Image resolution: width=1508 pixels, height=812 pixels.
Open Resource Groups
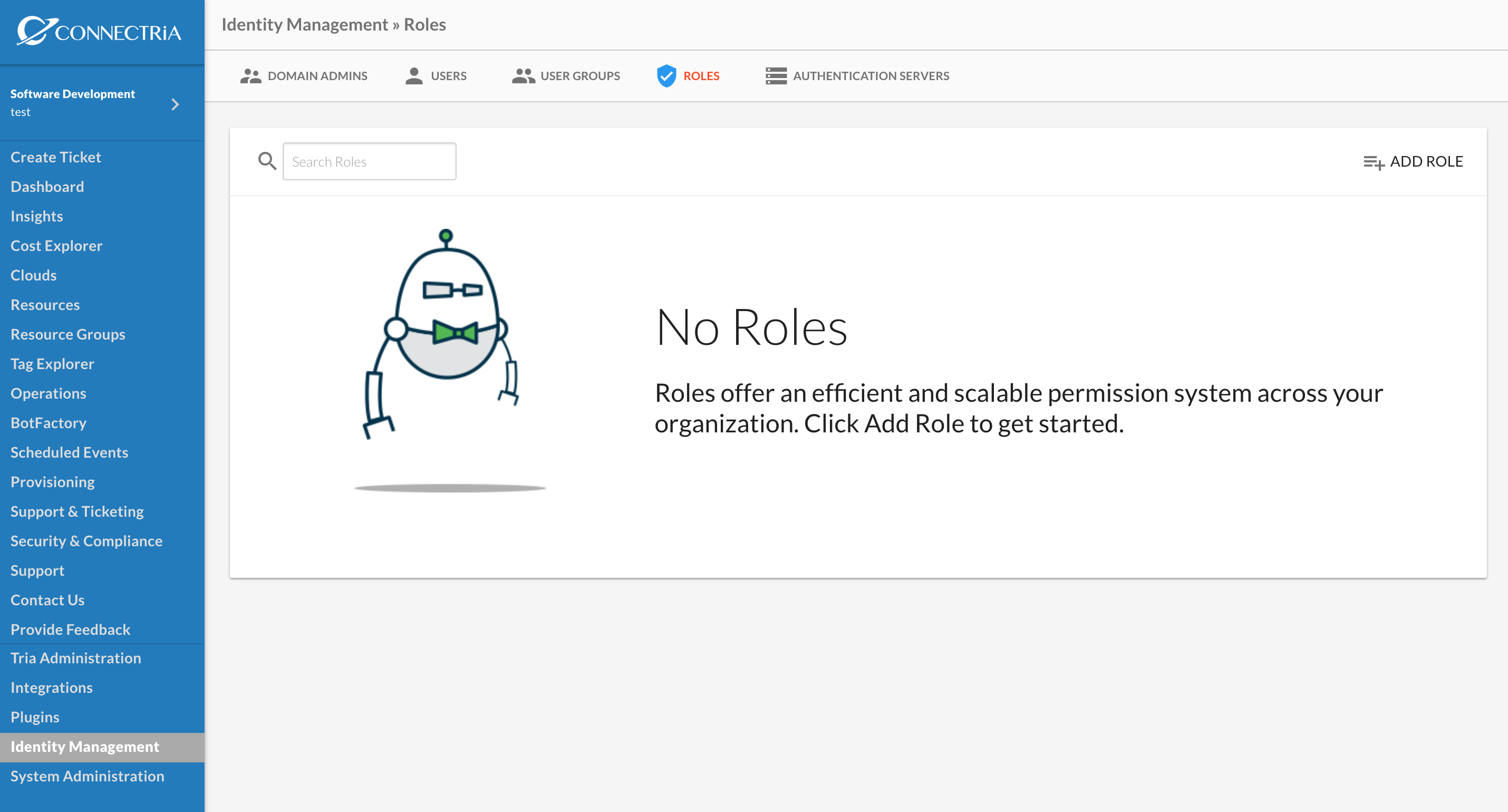68,334
